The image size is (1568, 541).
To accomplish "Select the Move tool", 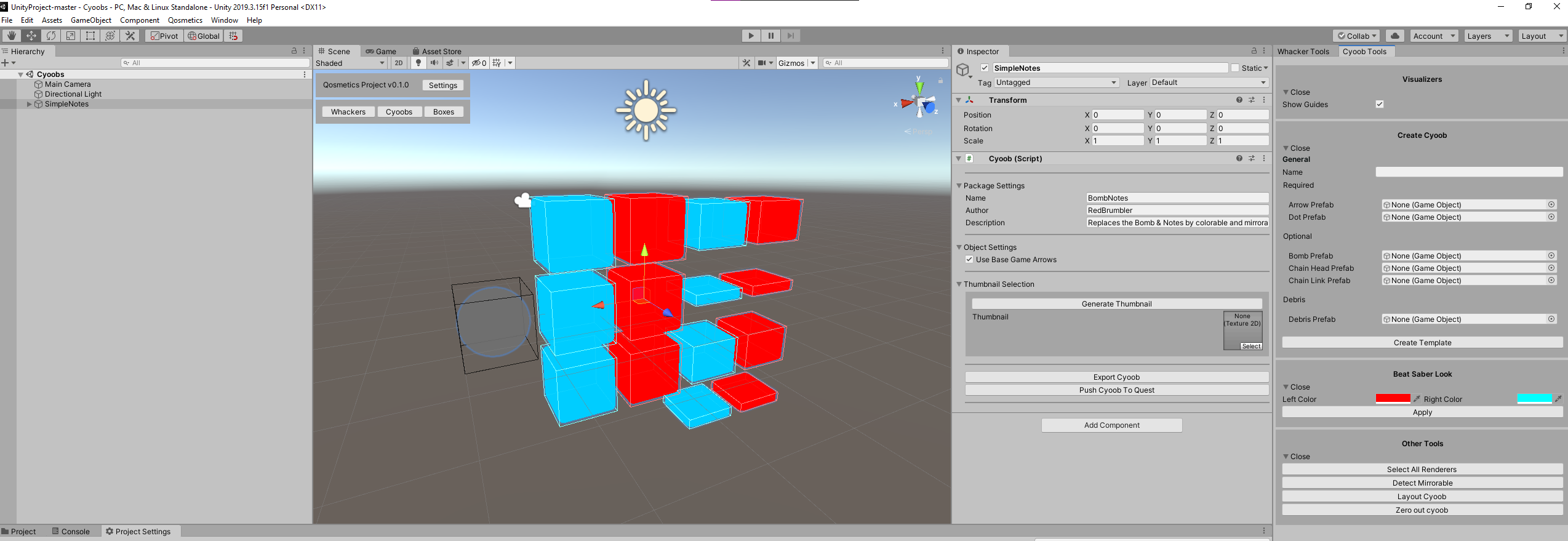I will 31,36.
